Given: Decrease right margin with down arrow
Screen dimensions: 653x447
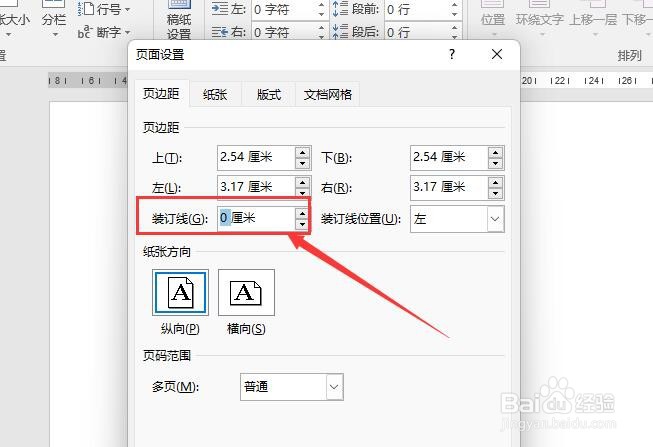Looking at the screenshot, I should 496,193.
